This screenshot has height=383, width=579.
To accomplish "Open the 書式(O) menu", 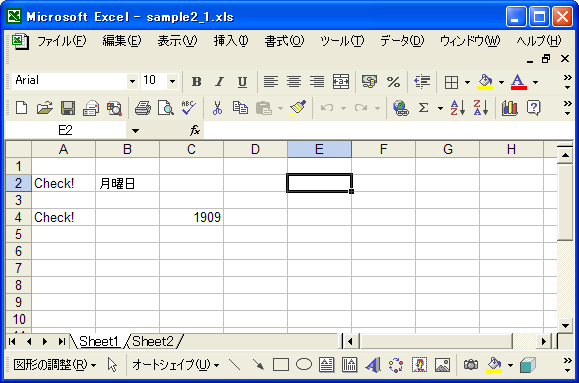I will (284, 41).
